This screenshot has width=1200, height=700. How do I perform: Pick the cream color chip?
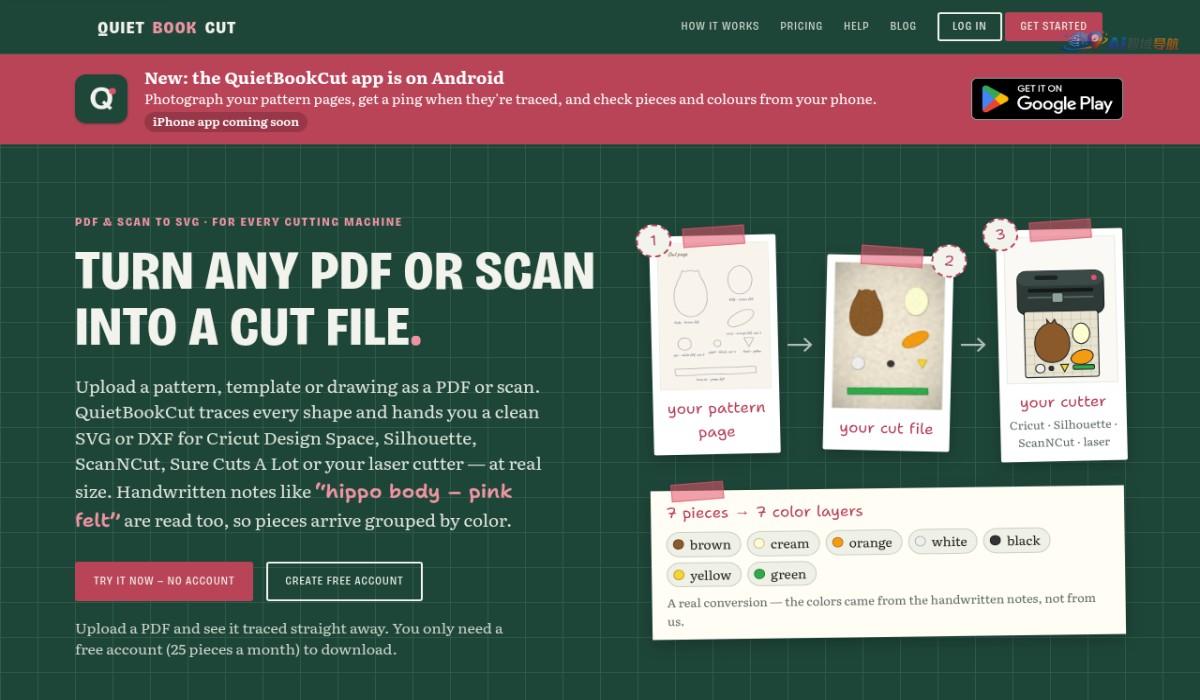pos(783,543)
